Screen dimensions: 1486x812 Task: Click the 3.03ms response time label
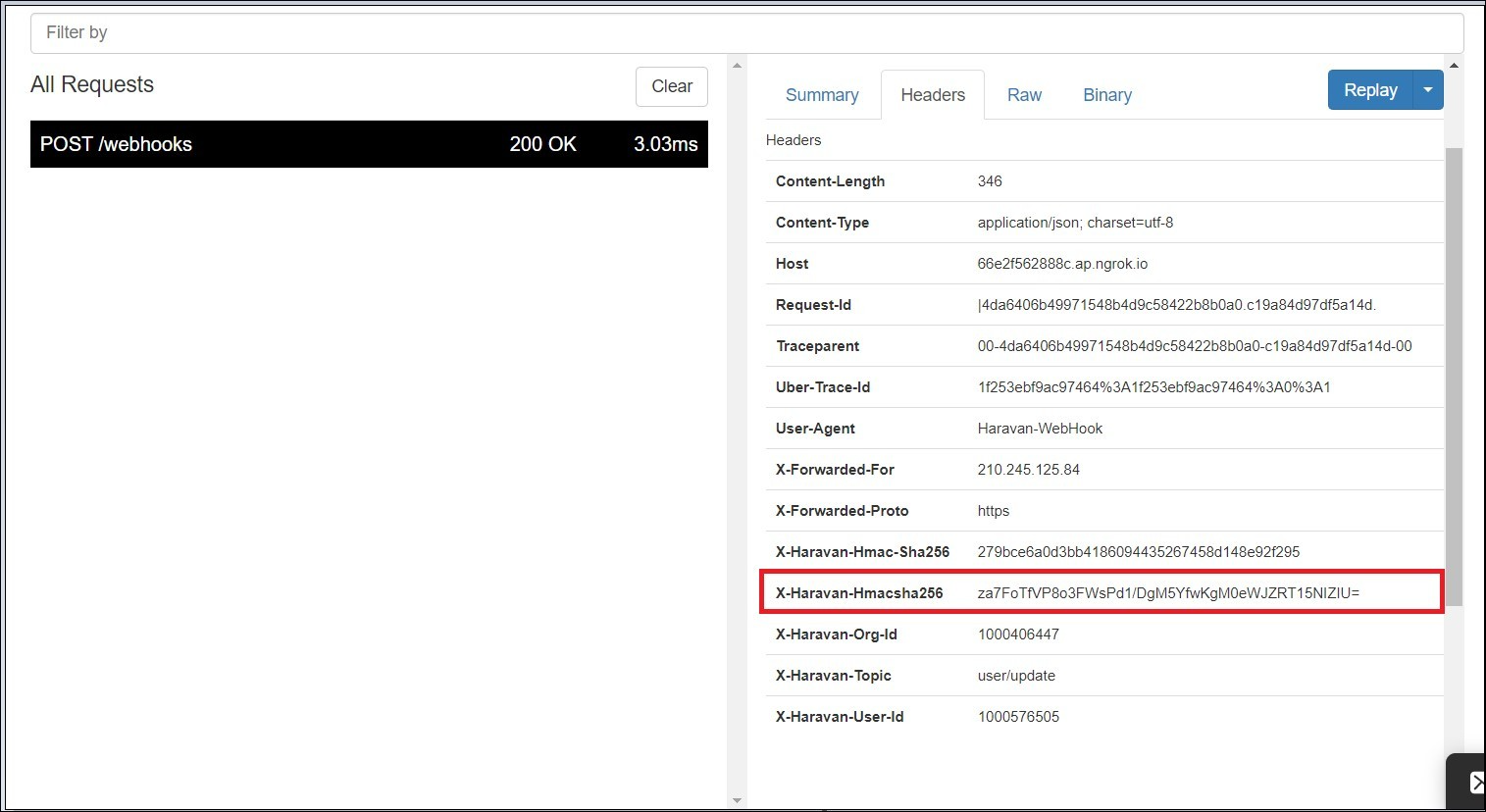pyautogui.click(x=665, y=144)
